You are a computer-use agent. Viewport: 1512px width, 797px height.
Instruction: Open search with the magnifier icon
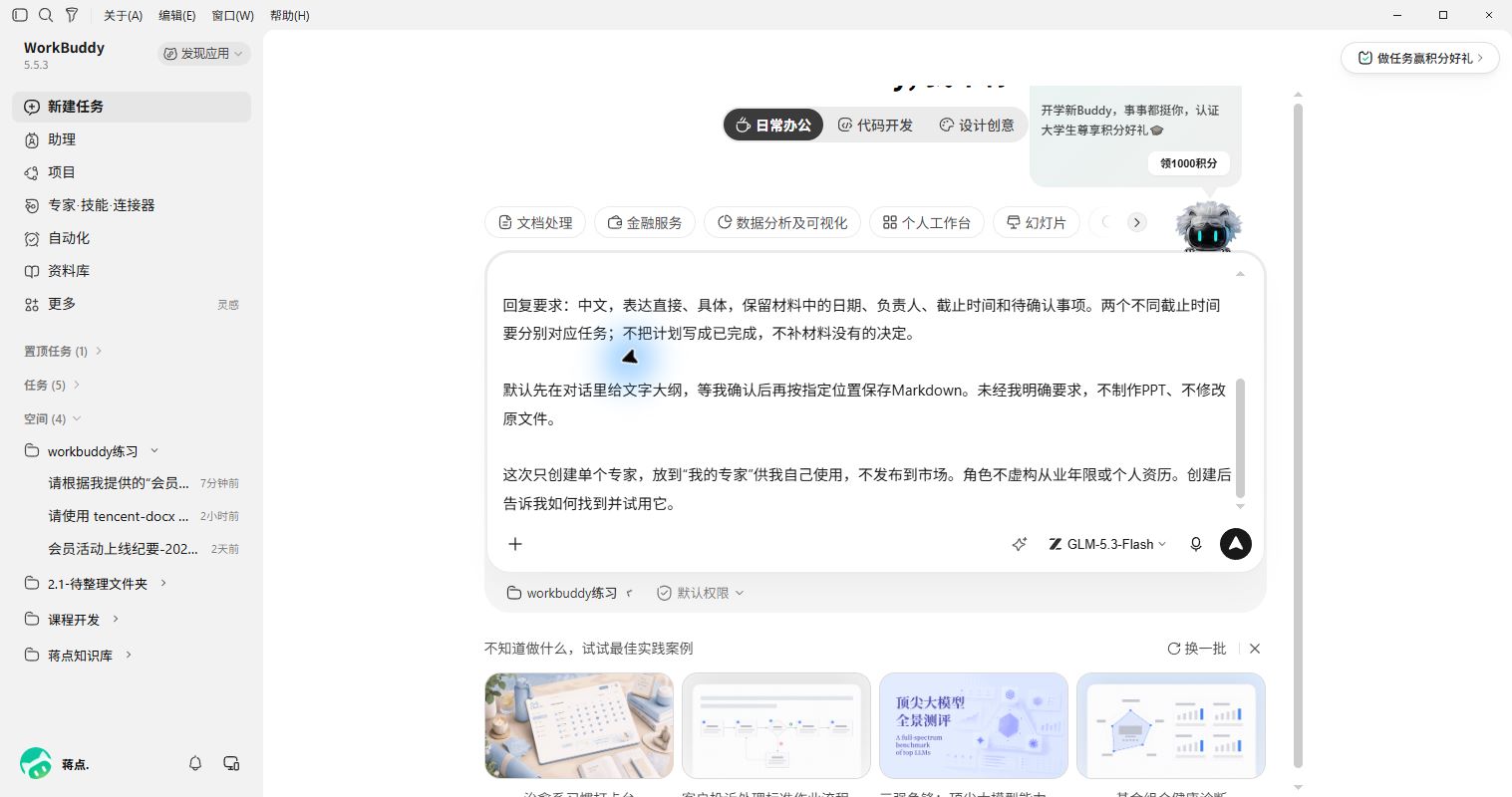coord(45,15)
